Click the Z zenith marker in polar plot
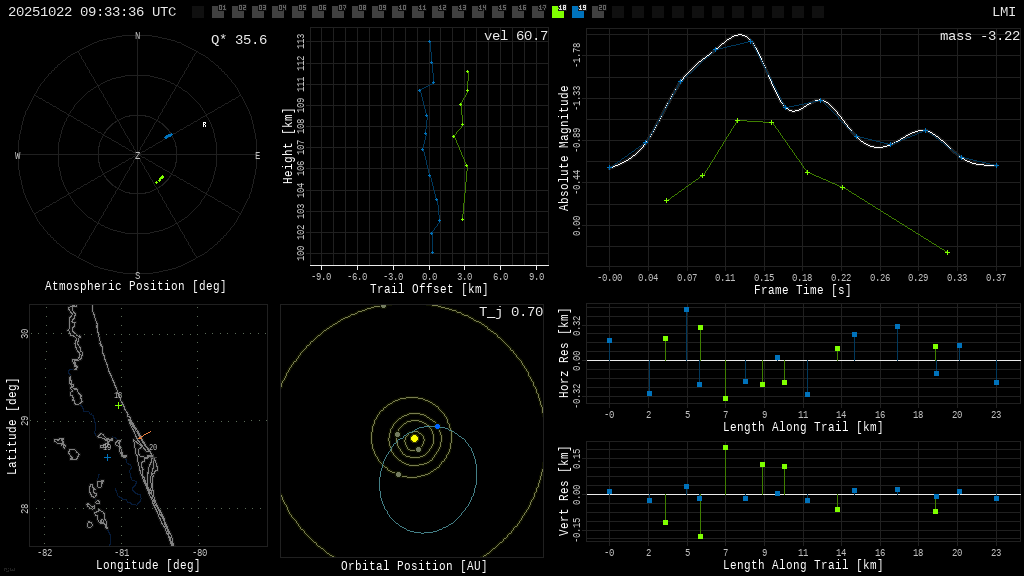Image resolution: width=1024 pixels, height=576 pixels. coord(138,156)
